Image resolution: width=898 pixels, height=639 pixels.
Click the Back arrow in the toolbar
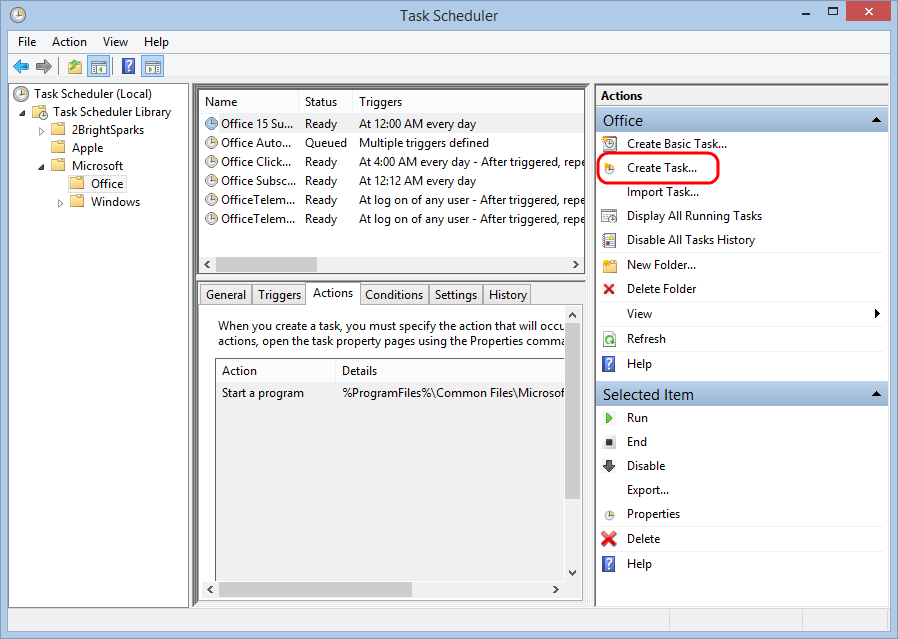point(21,67)
